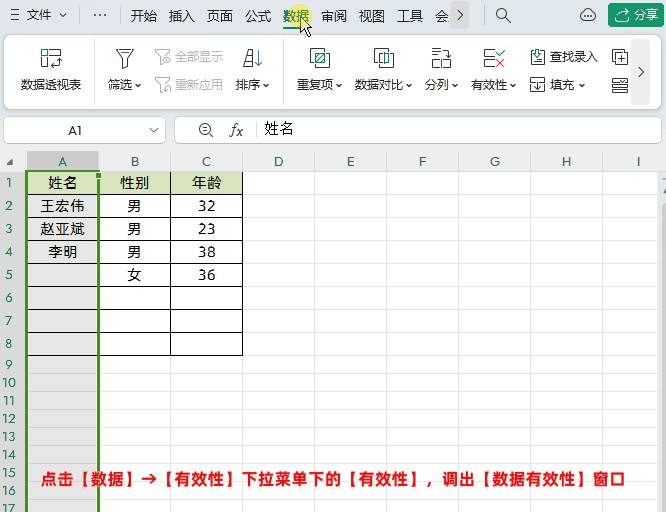Image resolution: width=666 pixels, height=512 pixels.
Task: Click the fx insert function icon
Action: point(237,130)
